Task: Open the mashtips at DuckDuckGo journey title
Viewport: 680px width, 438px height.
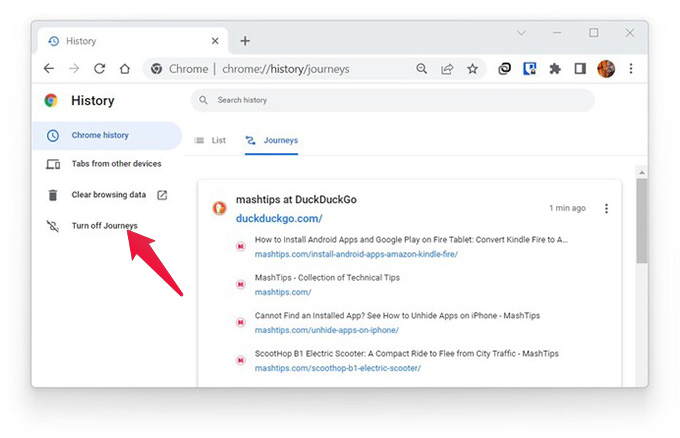Action: 296,199
